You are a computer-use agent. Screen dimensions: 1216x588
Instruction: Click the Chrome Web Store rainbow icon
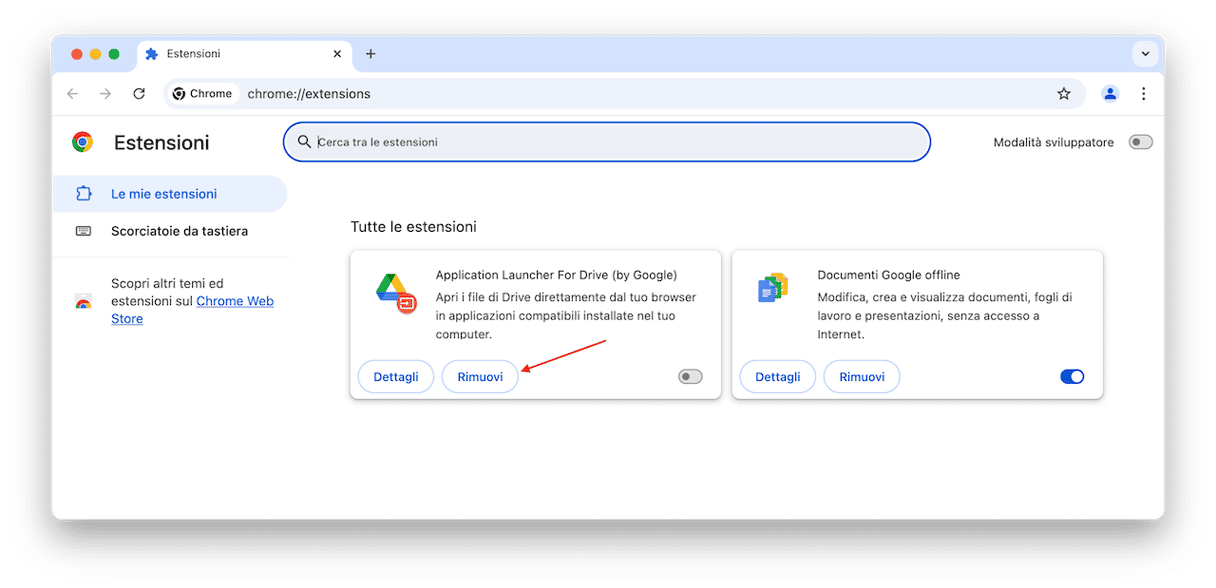click(83, 302)
